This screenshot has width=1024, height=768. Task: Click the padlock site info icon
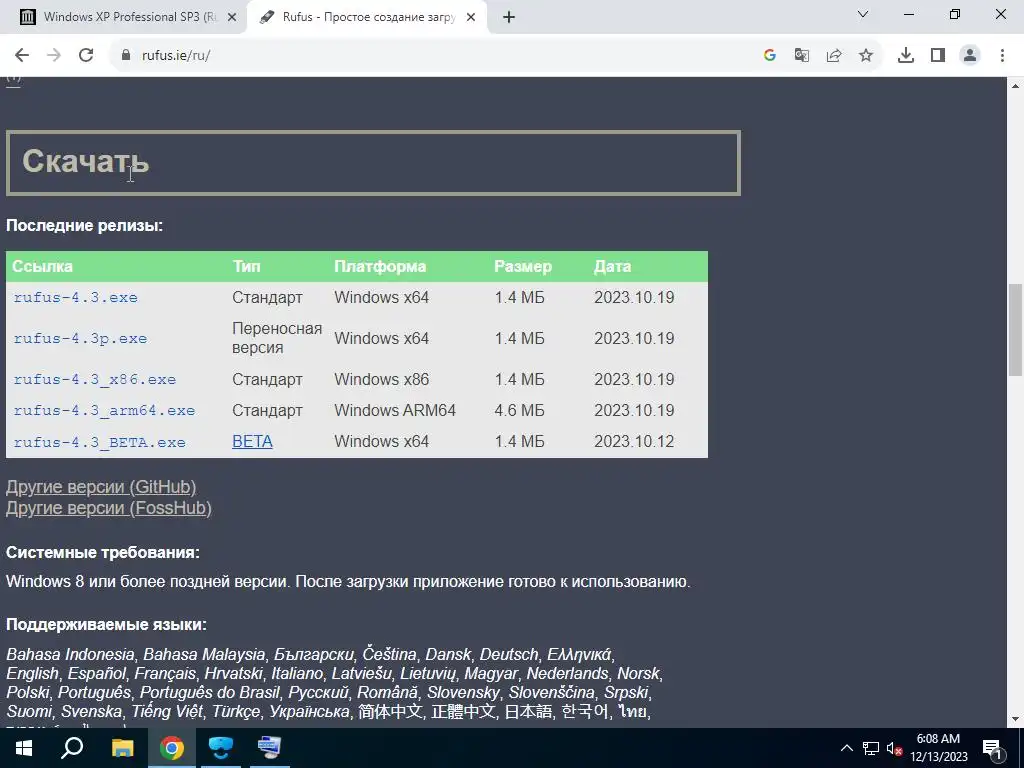point(126,55)
